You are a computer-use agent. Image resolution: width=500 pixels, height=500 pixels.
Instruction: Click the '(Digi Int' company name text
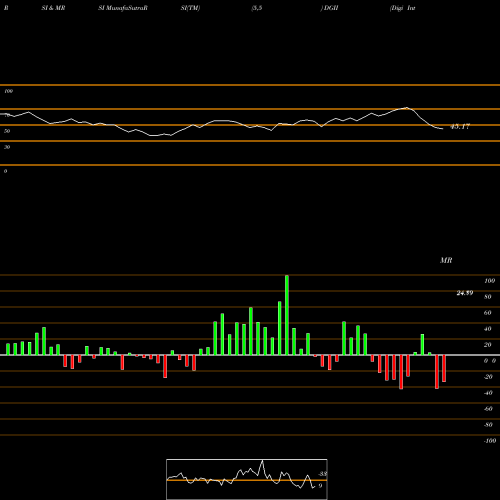click(x=403, y=8)
